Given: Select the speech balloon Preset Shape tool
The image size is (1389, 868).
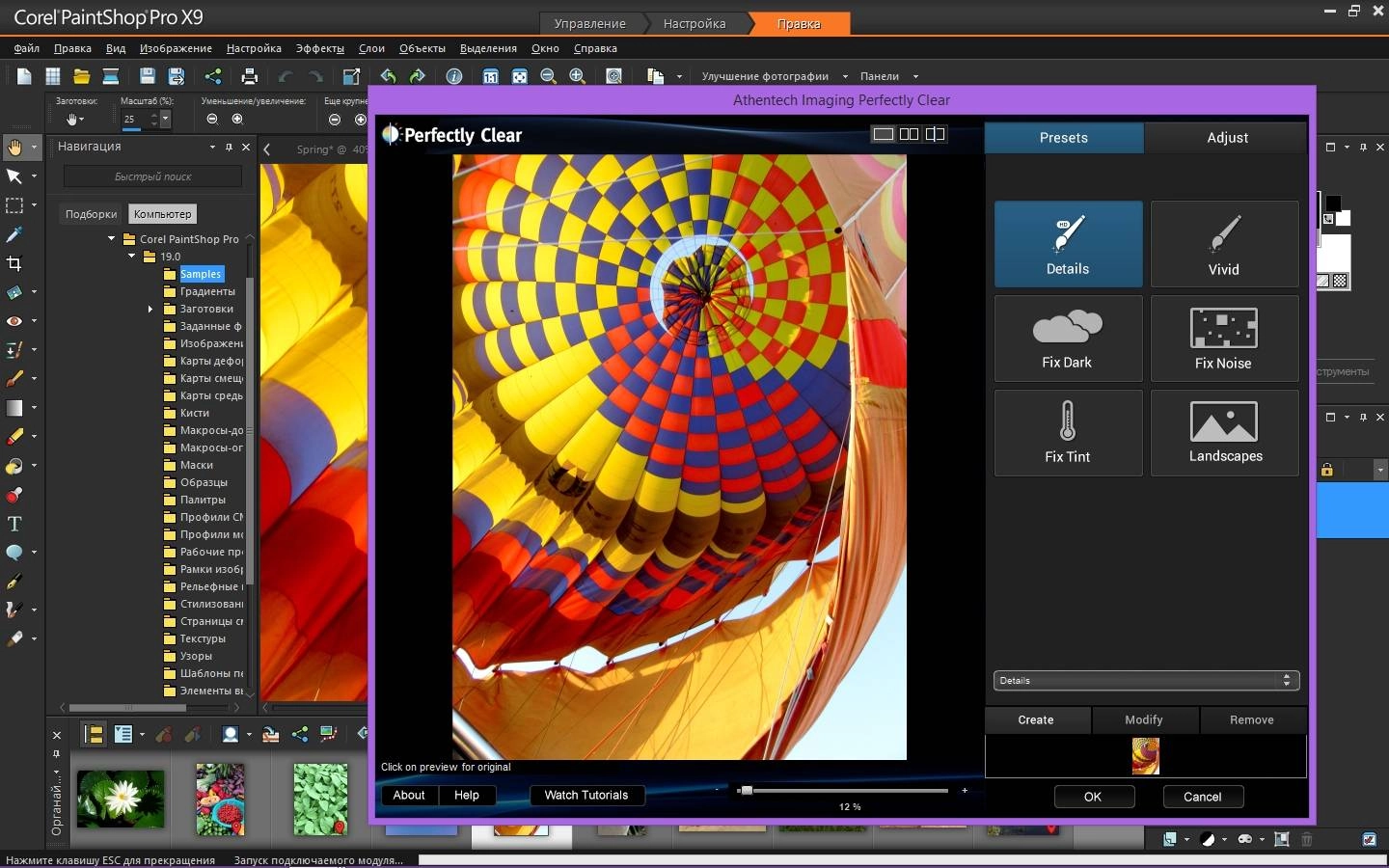Looking at the screenshot, I should click(x=14, y=553).
